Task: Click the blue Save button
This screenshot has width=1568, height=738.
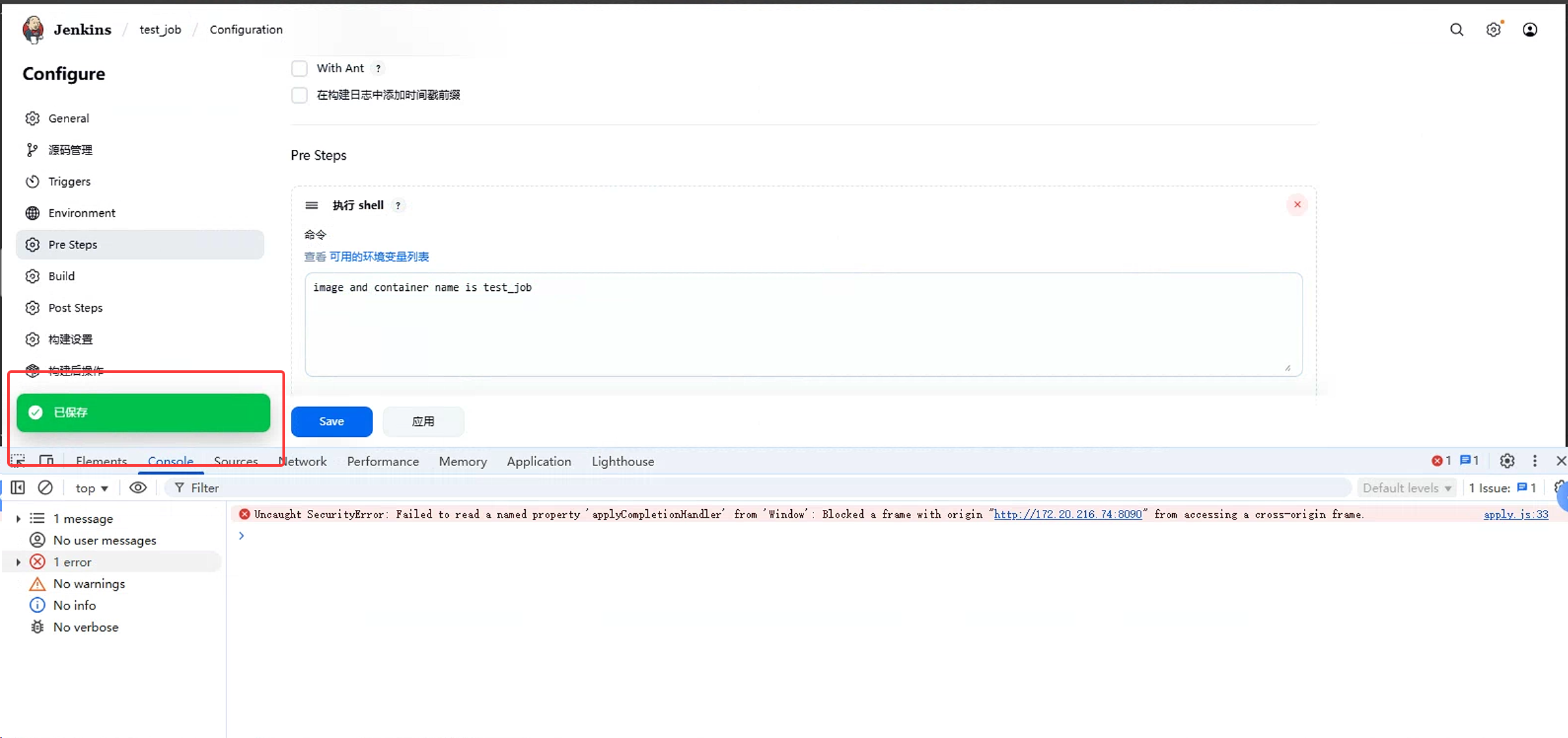Action: [x=331, y=422]
